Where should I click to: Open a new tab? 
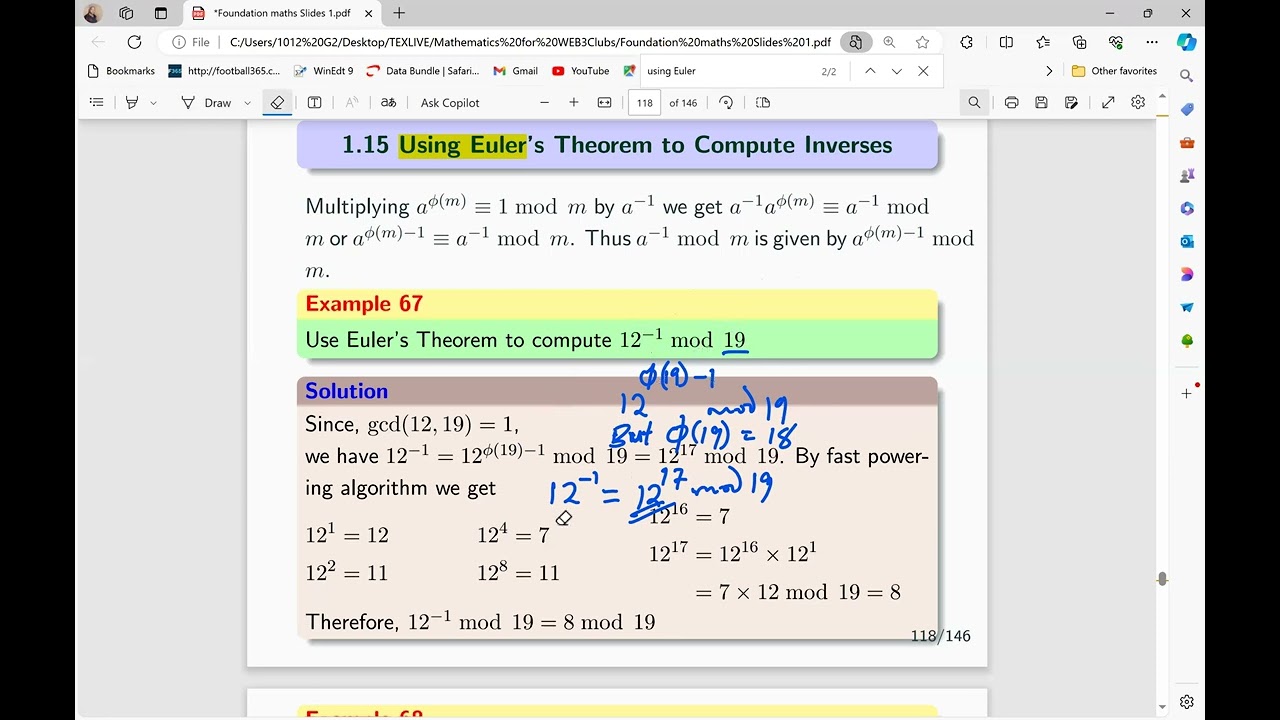coord(399,13)
